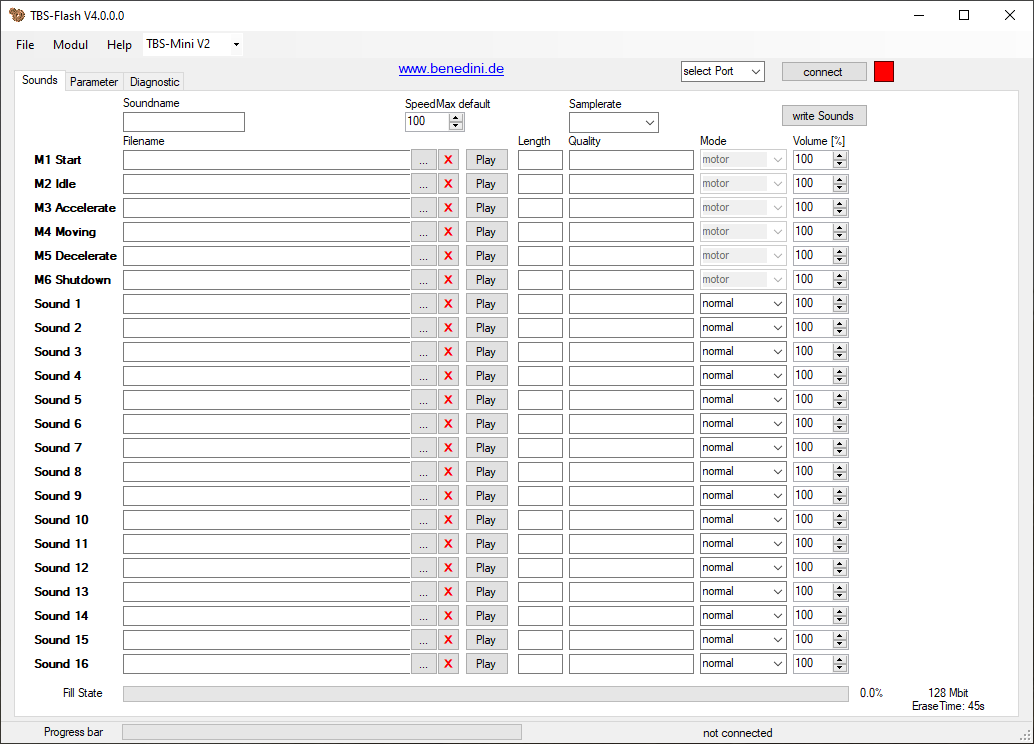Open the select Port dropdown
This screenshot has height=744, width=1034.
(722, 71)
